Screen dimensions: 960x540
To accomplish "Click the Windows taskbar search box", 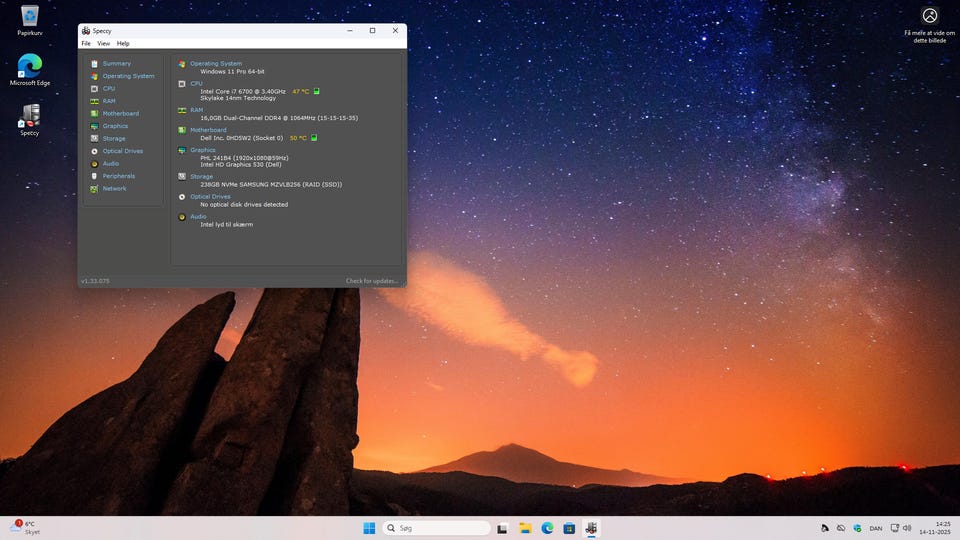I will pyautogui.click(x=436, y=528).
